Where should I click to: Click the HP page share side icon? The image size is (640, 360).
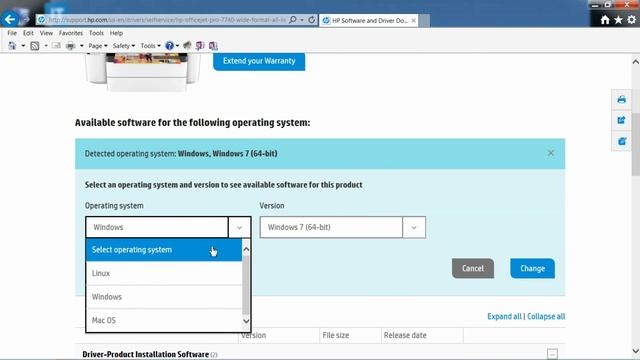[622, 120]
